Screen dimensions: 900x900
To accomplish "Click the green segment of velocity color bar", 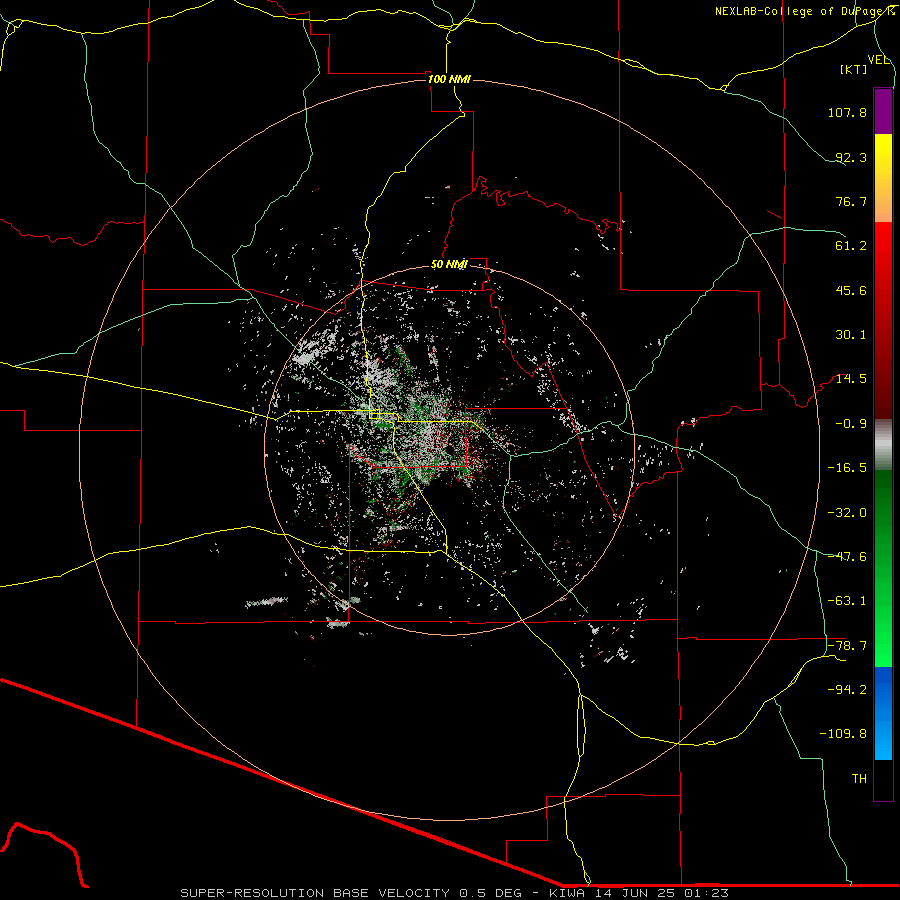I will (883, 568).
